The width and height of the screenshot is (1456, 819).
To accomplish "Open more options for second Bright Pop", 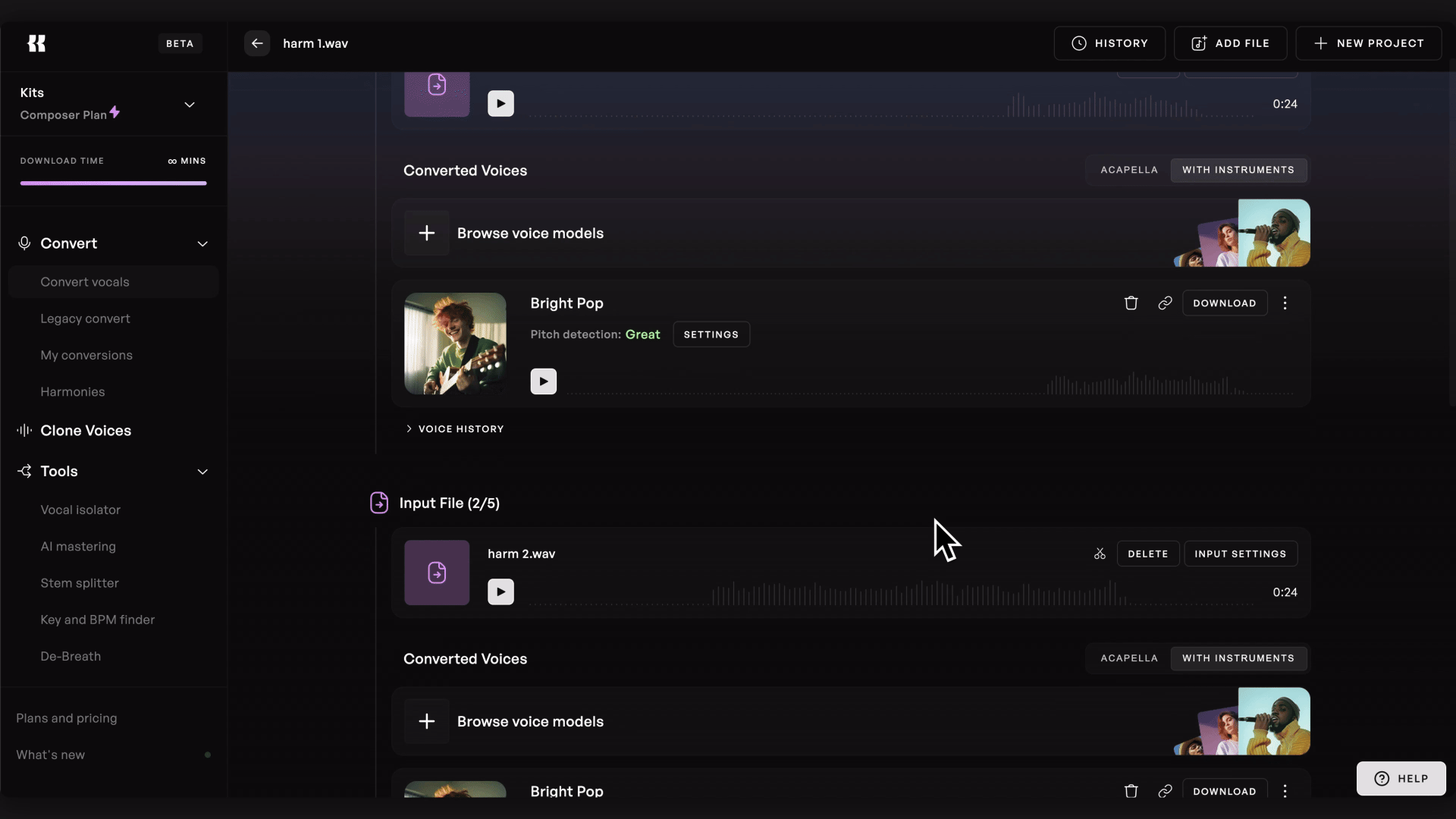I will click(x=1285, y=791).
